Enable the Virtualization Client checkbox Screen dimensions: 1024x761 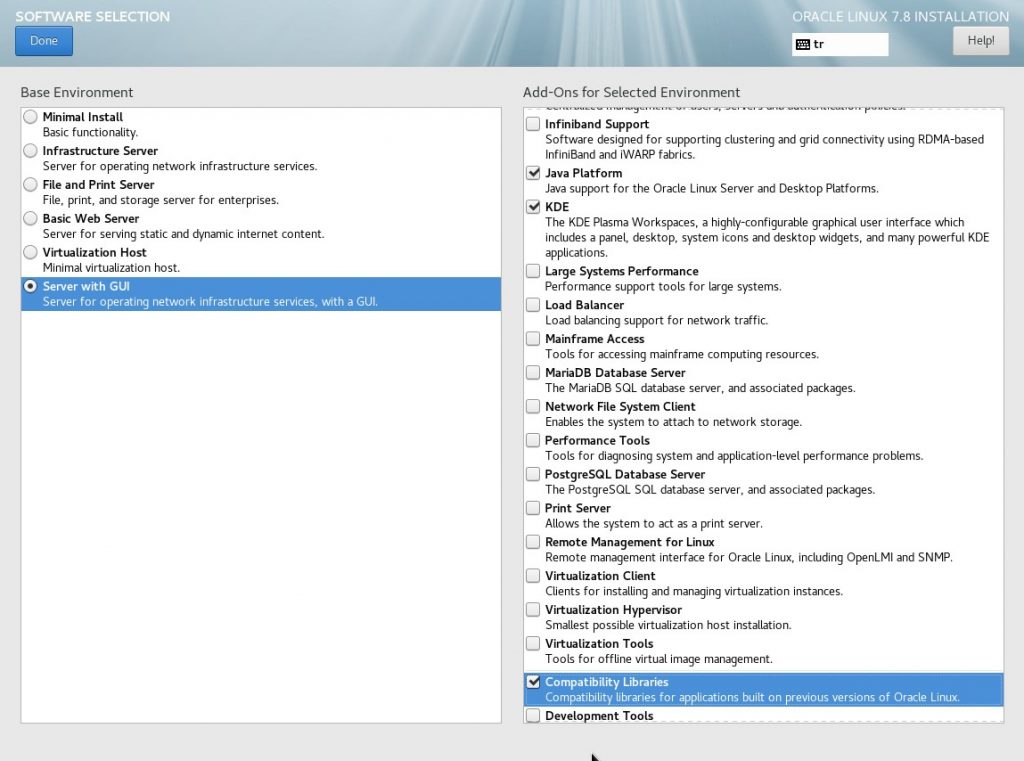534,576
